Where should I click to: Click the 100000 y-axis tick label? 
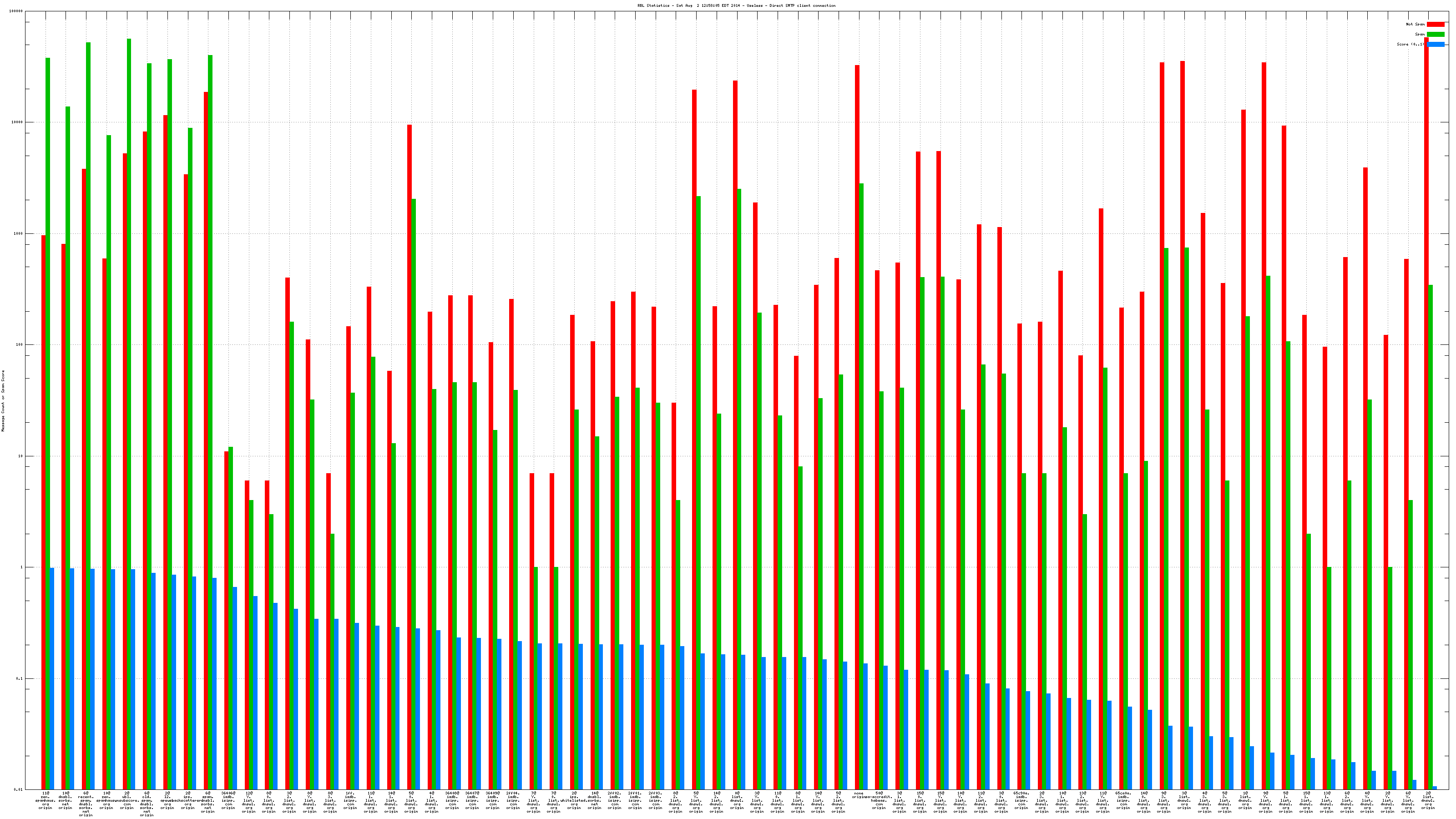[17, 11]
